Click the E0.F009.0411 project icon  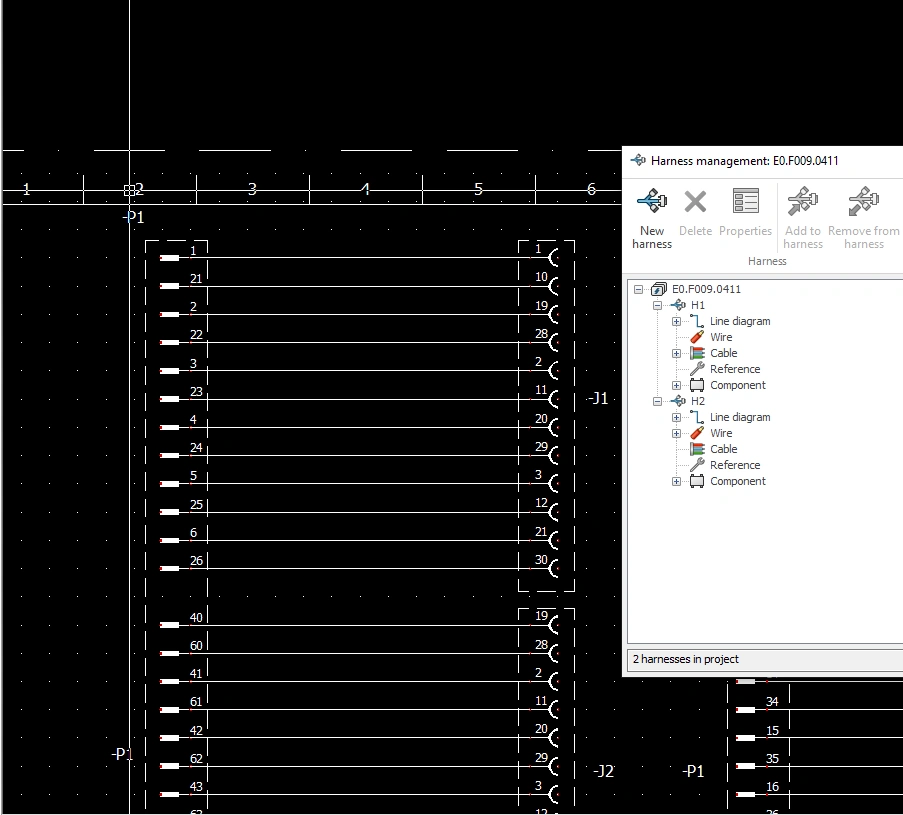tap(659, 289)
